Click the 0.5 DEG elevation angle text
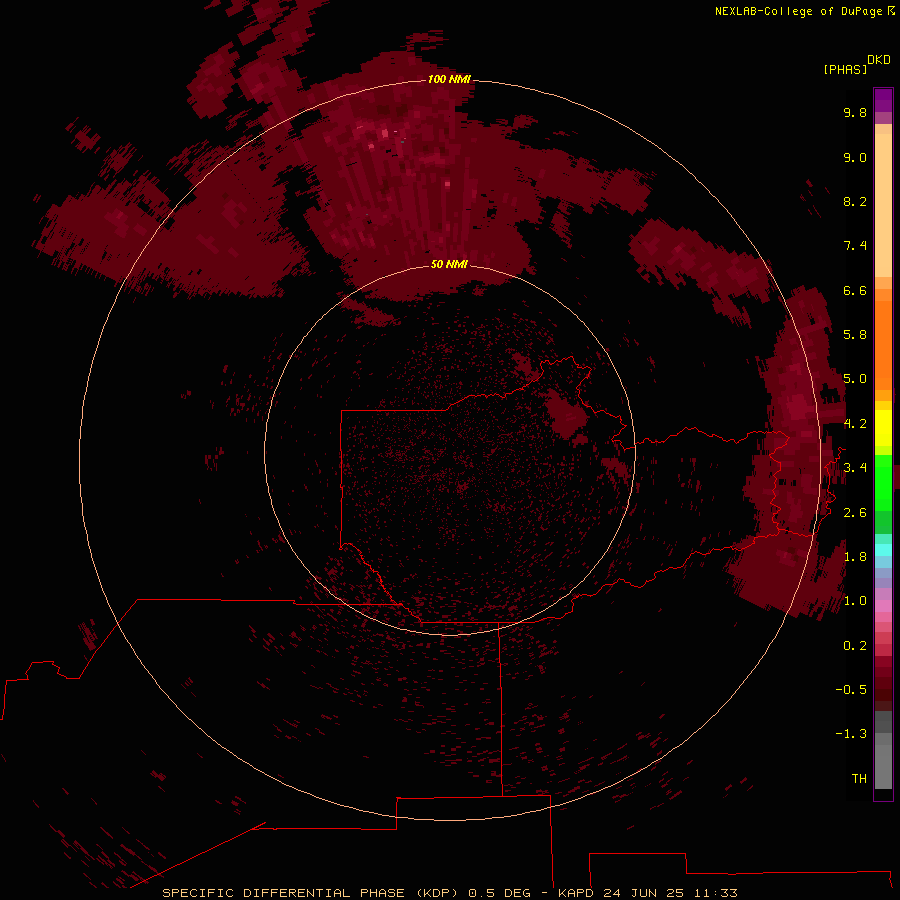This screenshot has width=900, height=900. click(x=499, y=893)
